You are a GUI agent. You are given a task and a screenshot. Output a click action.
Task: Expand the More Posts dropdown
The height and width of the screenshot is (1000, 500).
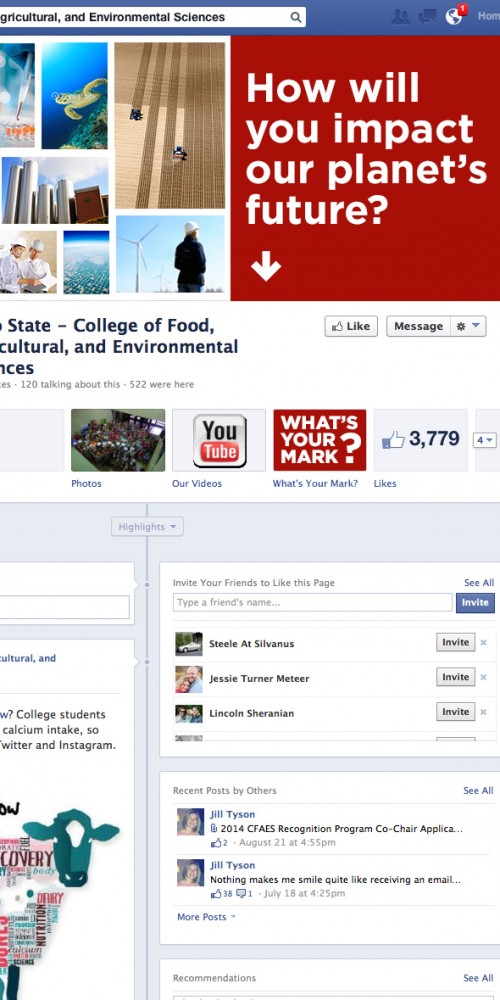[x=207, y=916]
